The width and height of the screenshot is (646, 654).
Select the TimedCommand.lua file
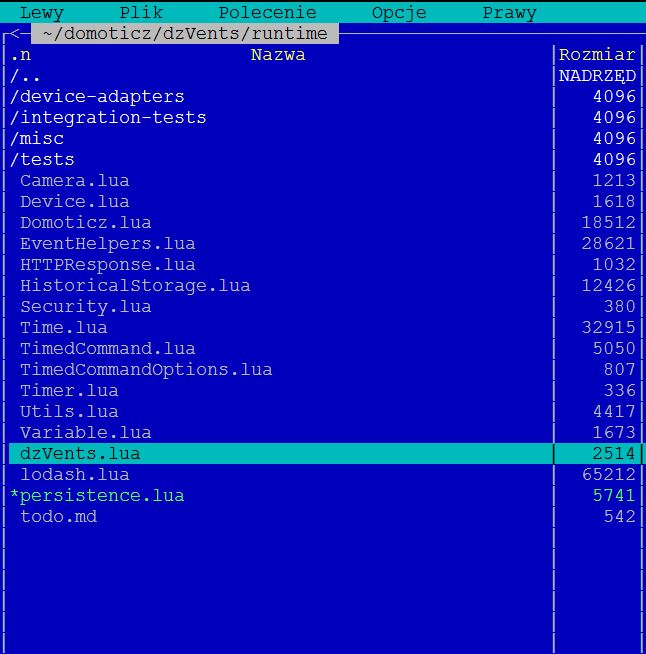108,349
